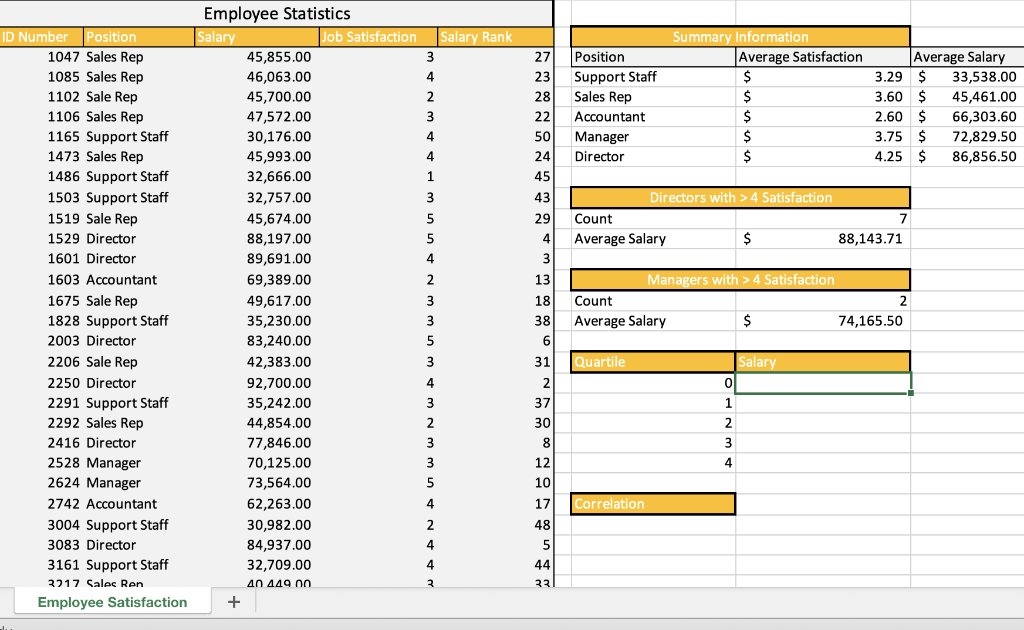Select salary 45,700.00 cell
This screenshot has height=630, width=1024.
click(x=257, y=97)
